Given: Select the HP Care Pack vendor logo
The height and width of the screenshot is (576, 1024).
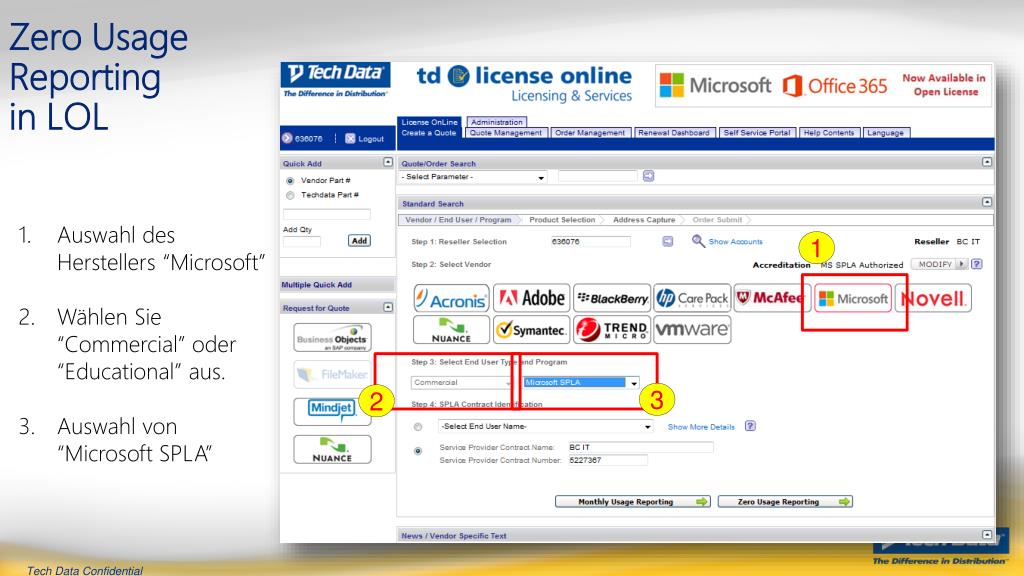Looking at the screenshot, I should 692,298.
